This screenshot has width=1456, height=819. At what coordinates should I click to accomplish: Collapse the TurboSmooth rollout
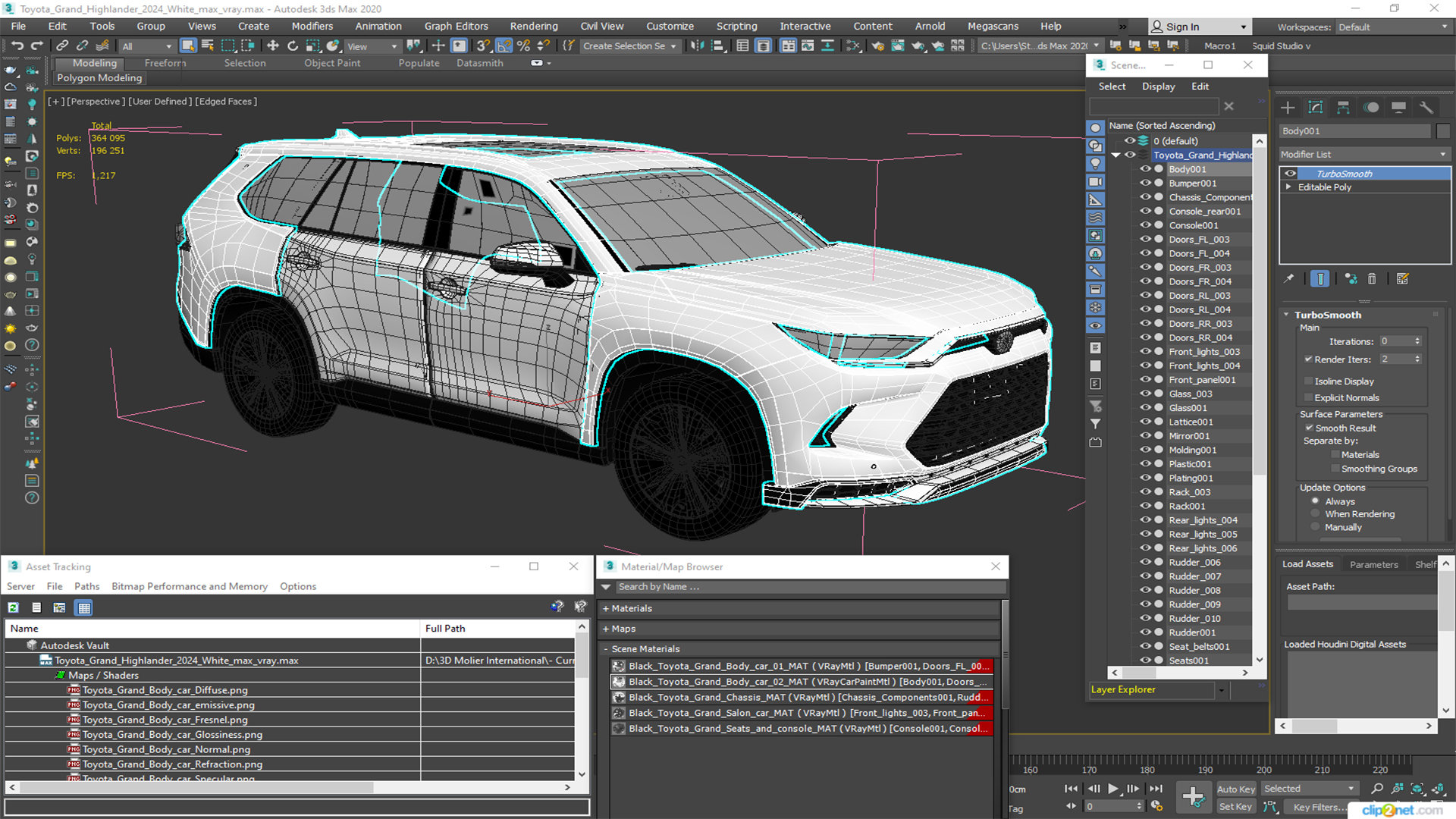point(1287,315)
